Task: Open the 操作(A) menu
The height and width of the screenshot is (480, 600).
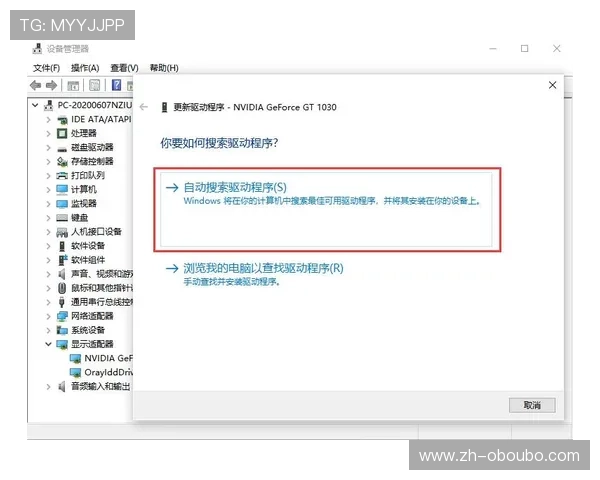Action: point(85,68)
